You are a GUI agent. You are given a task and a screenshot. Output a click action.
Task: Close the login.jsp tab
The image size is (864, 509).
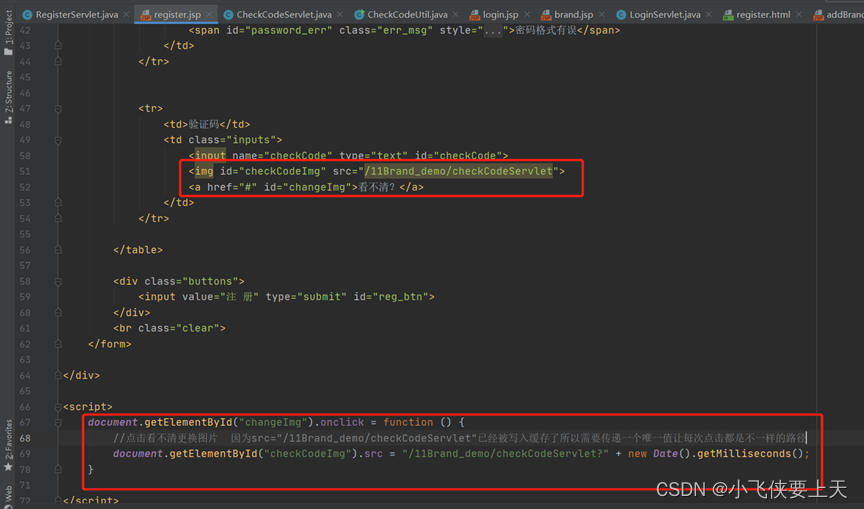527,14
